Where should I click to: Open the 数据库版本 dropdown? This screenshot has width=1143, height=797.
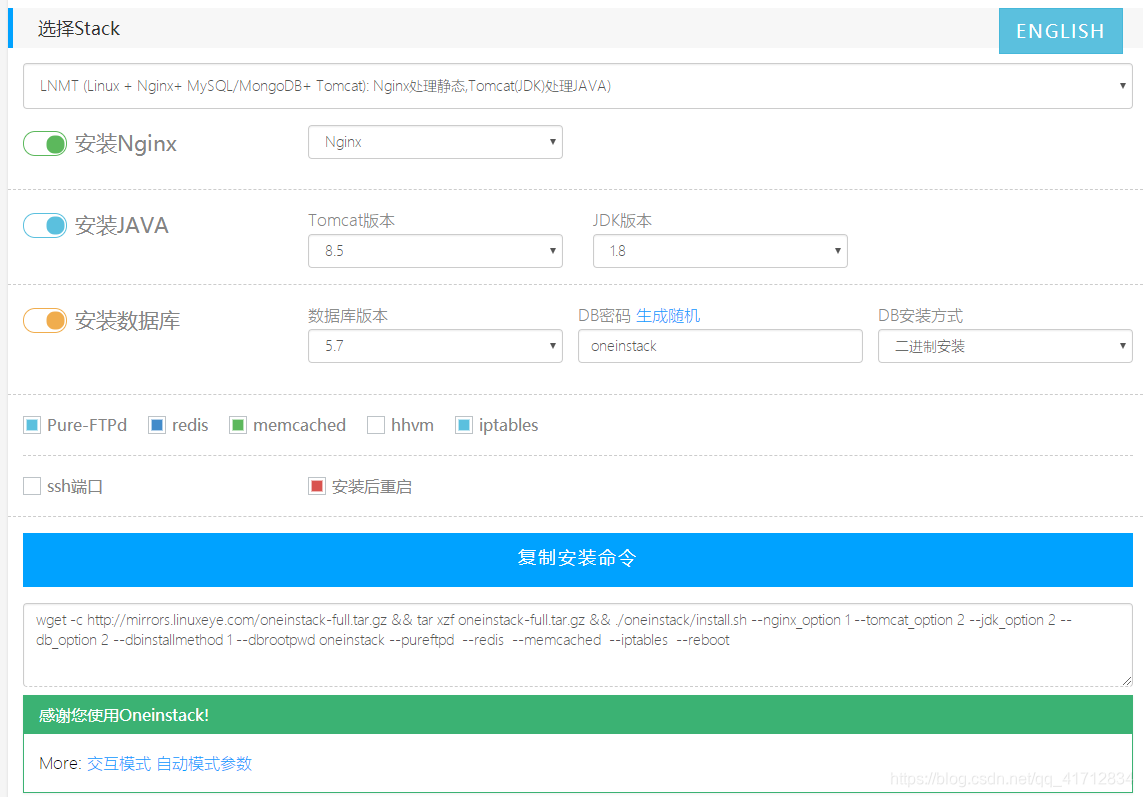[435, 346]
